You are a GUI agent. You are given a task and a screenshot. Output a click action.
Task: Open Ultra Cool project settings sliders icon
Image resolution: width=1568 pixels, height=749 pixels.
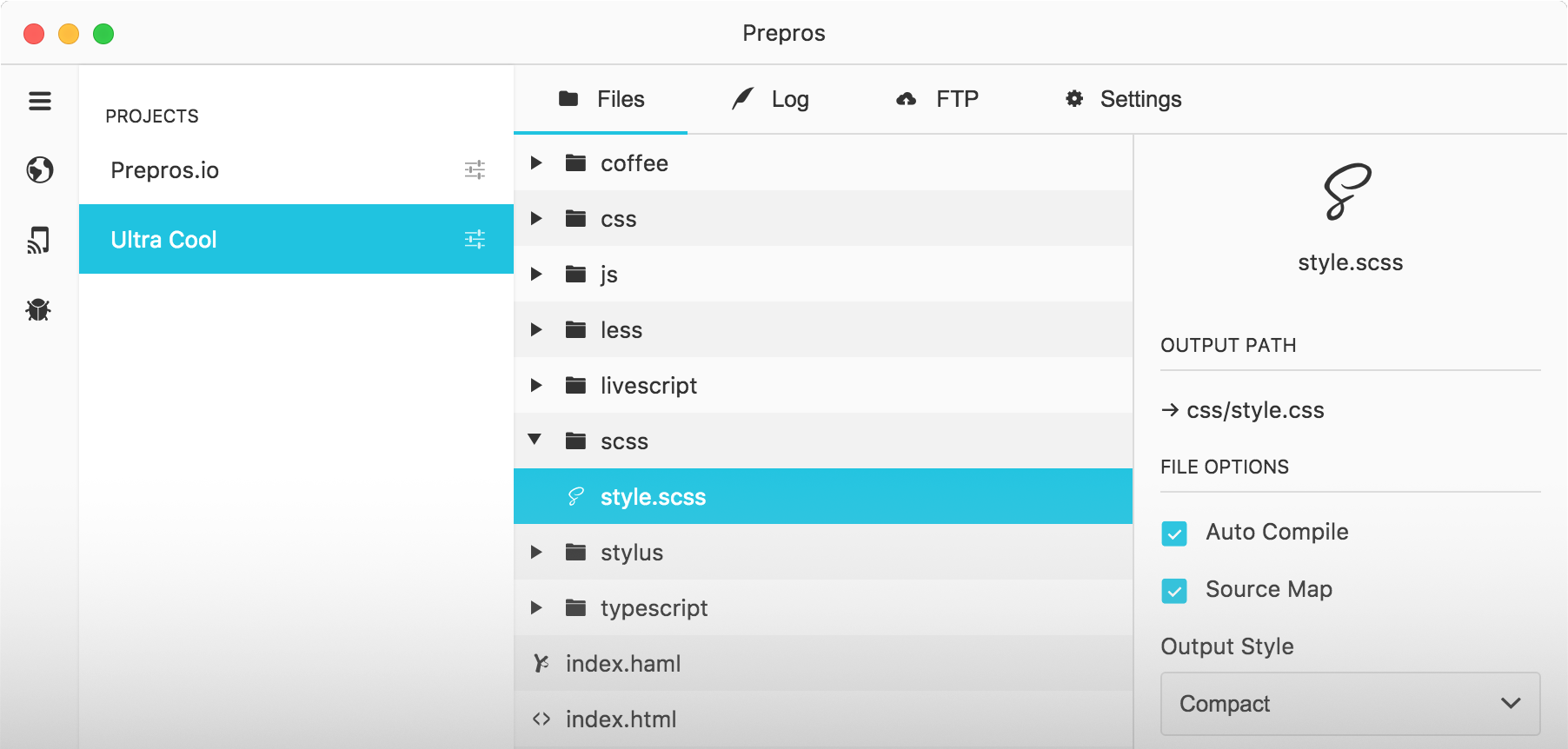[475, 239]
